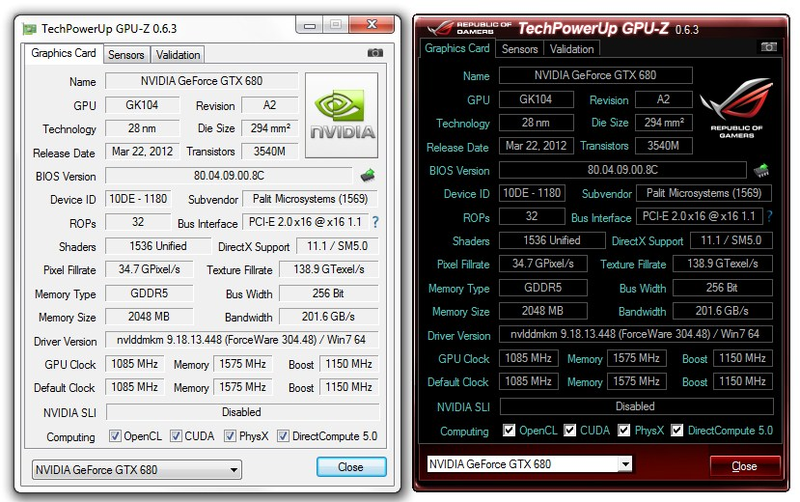Screen dimensions: 800x502
Task: Toggle the OpenCL checkbox in the light window
Action: click(115, 436)
